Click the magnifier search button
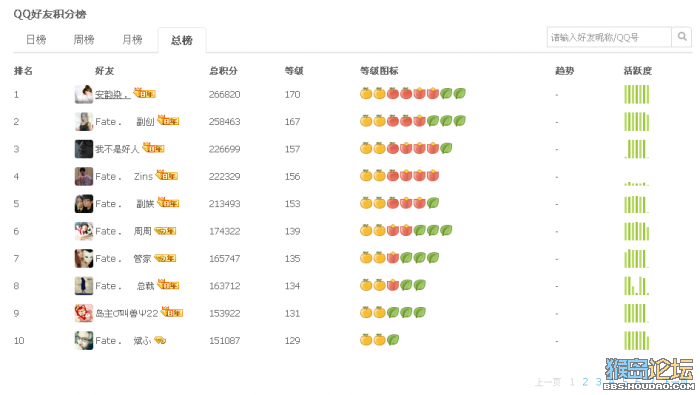The height and width of the screenshot is (395, 700). pyautogui.click(x=682, y=37)
